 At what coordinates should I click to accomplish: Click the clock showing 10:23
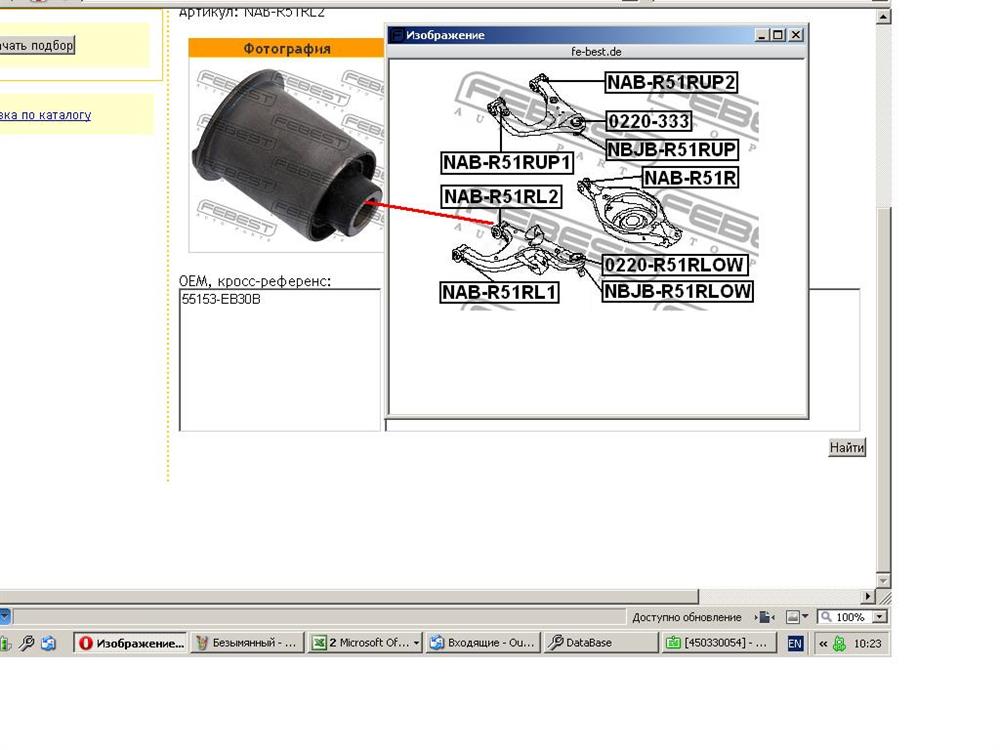[x=867, y=643]
